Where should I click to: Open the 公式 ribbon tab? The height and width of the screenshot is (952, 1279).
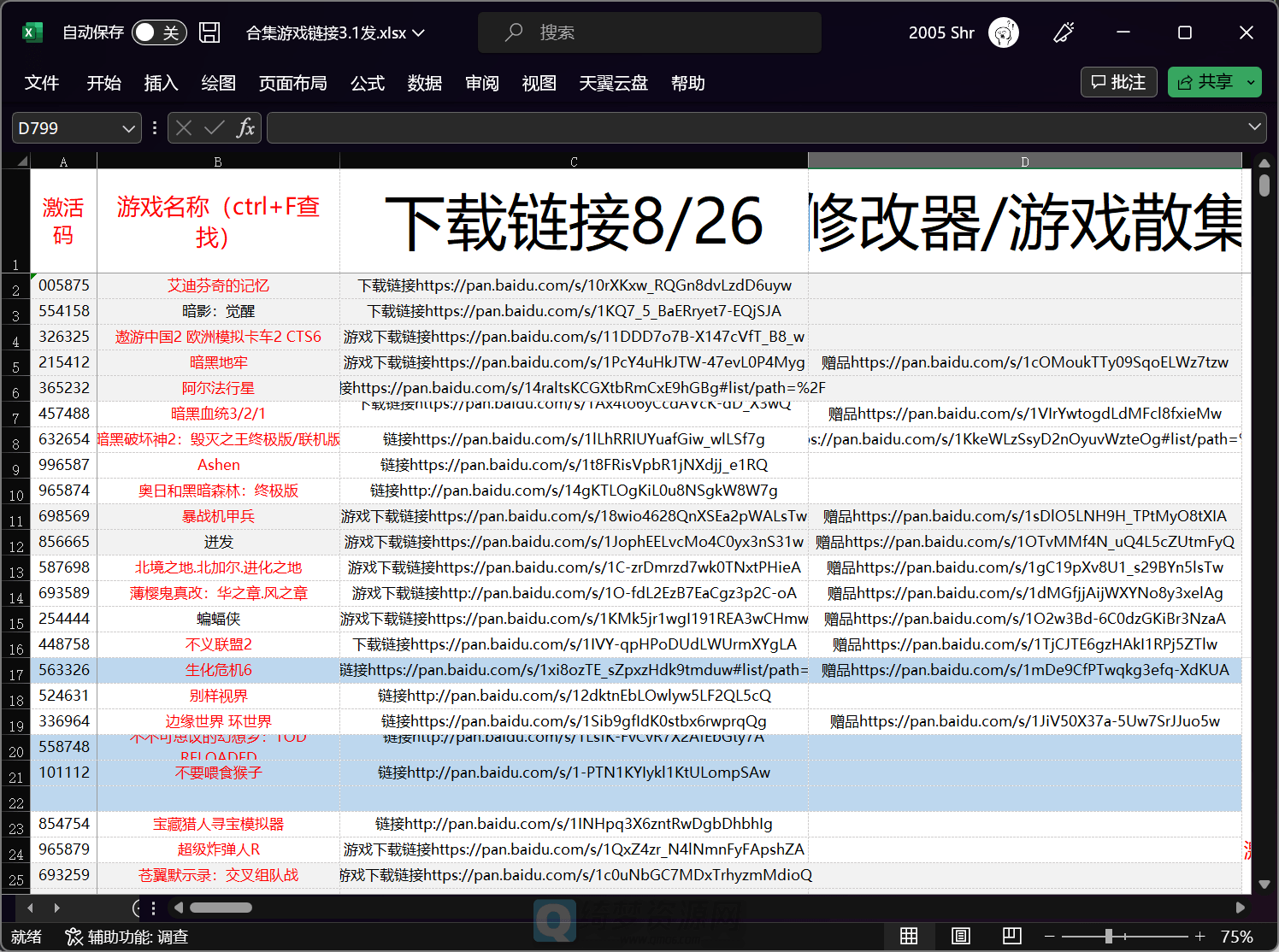tap(368, 83)
